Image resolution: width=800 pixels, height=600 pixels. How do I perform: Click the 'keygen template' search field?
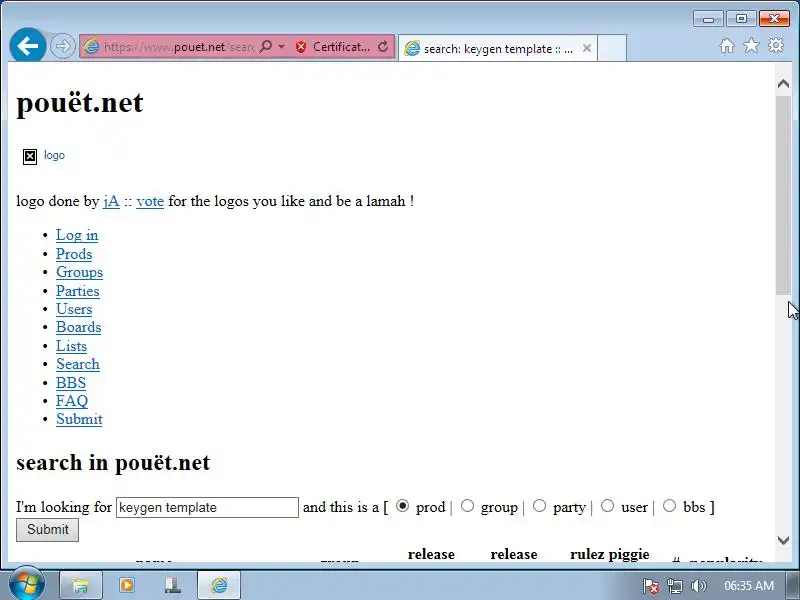pos(207,508)
